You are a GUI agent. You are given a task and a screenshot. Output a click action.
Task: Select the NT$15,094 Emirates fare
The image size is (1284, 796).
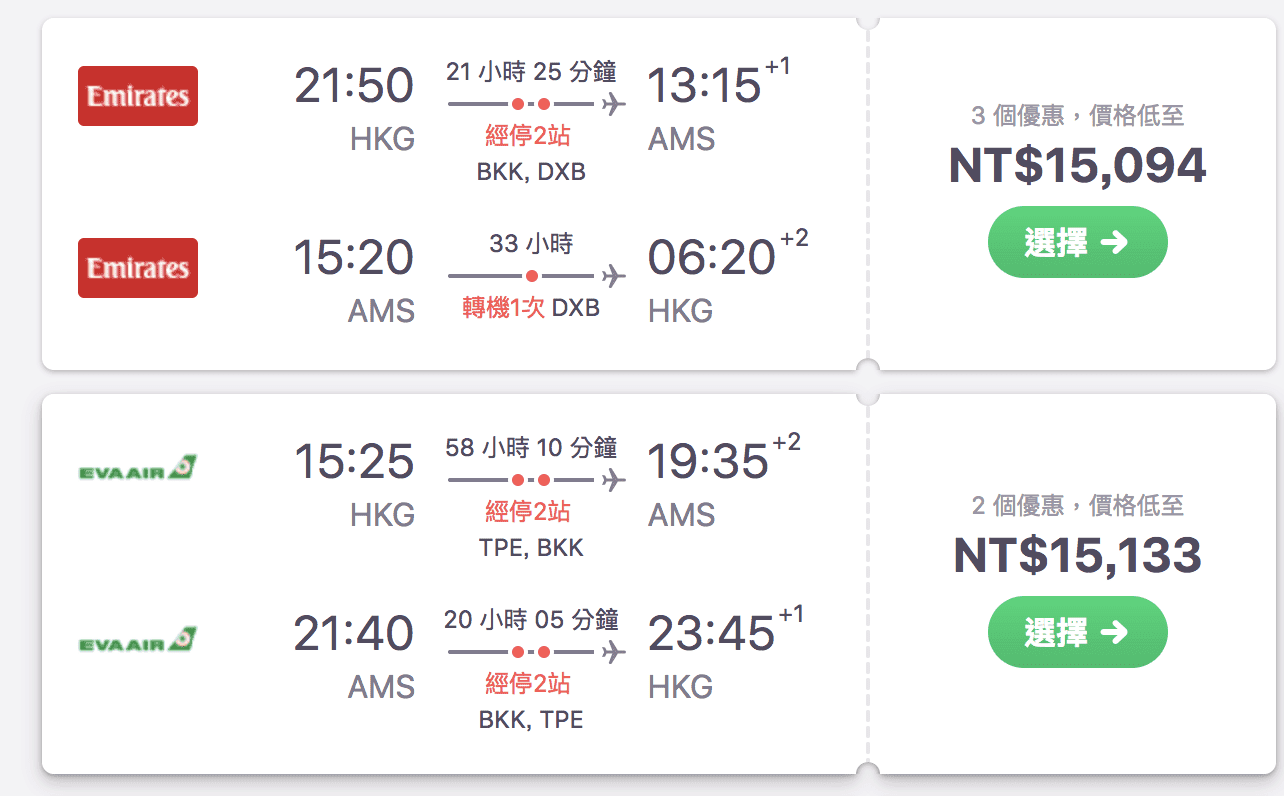[1077, 242]
